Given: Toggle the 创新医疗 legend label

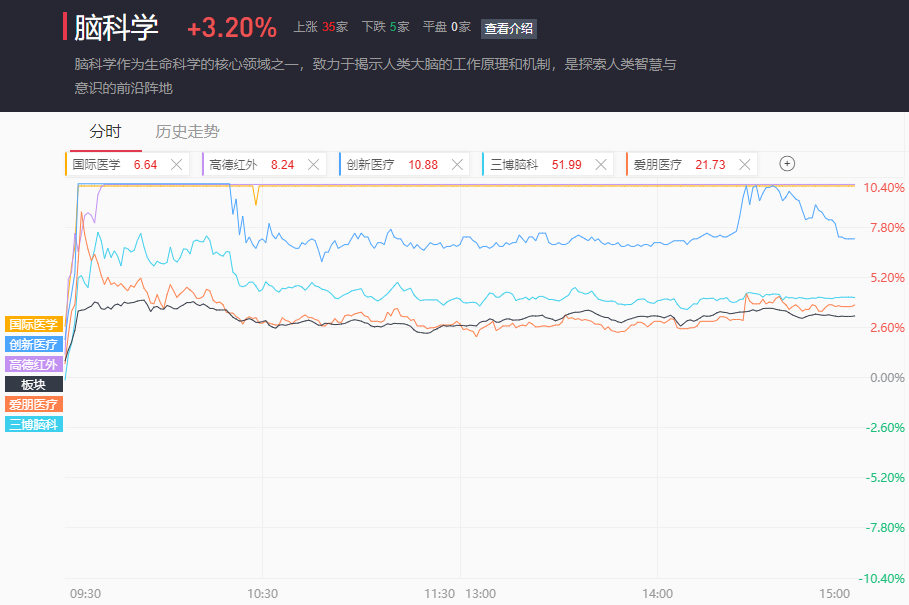Looking at the screenshot, I should pos(34,344).
